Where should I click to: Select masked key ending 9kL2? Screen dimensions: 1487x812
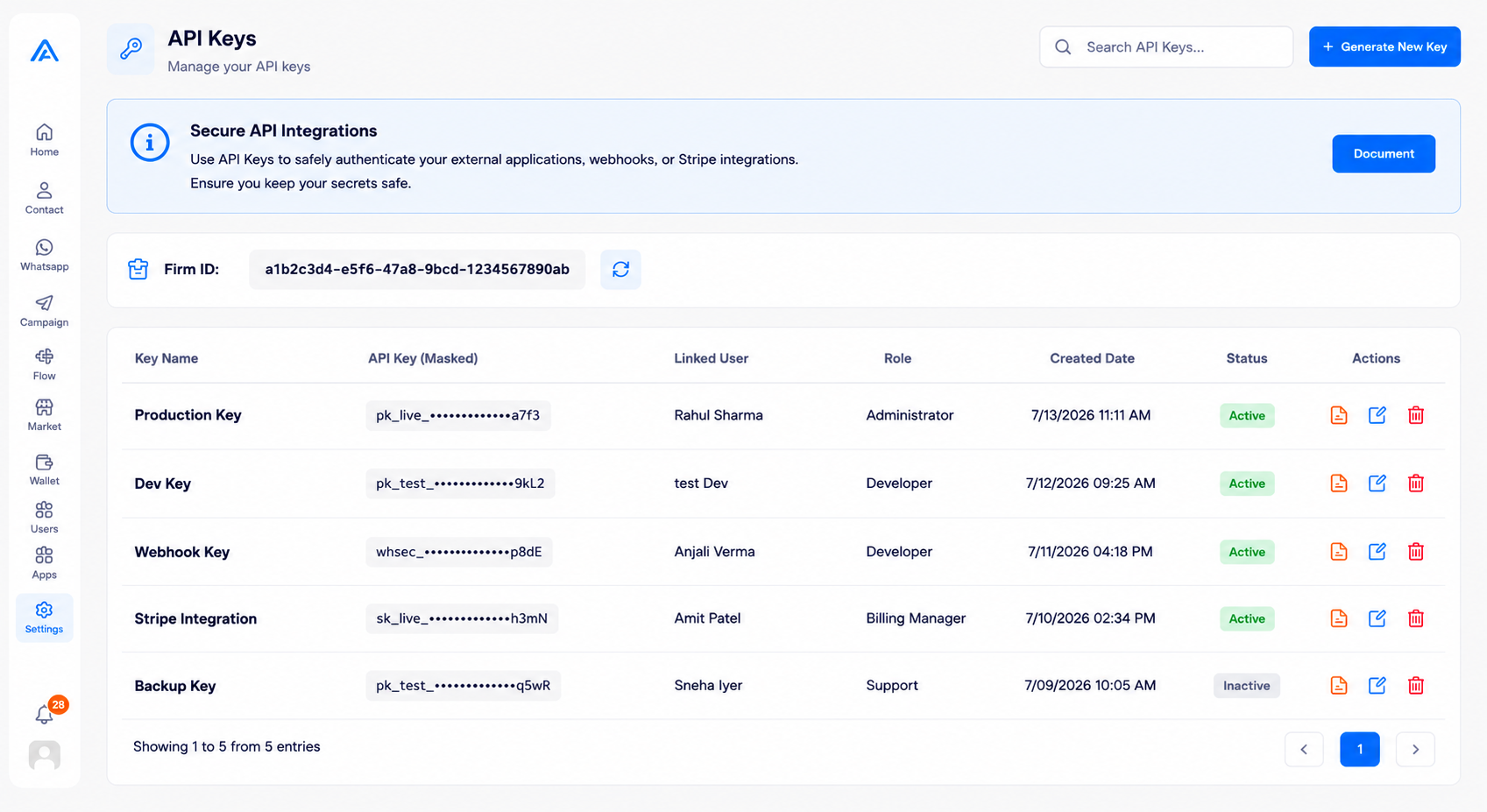click(x=460, y=484)
